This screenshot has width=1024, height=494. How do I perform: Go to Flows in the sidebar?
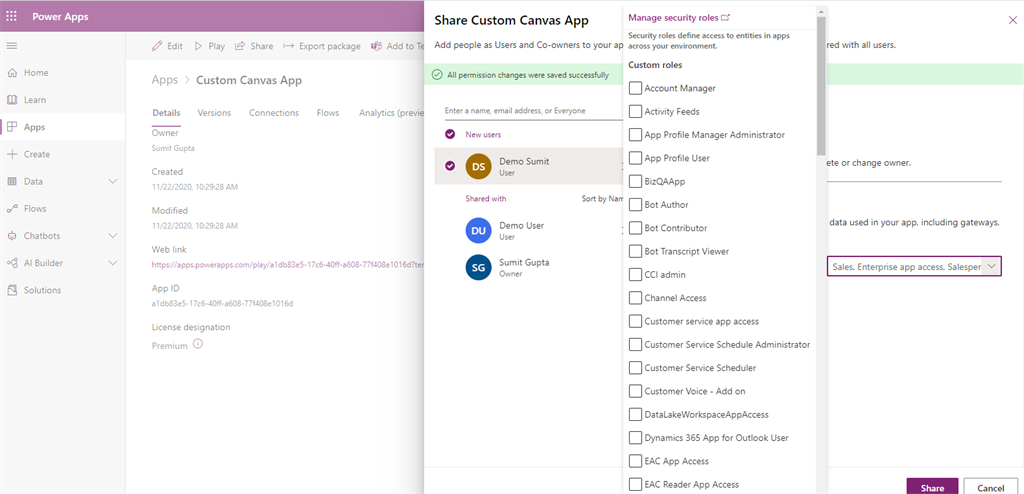(x=35, y=209)
